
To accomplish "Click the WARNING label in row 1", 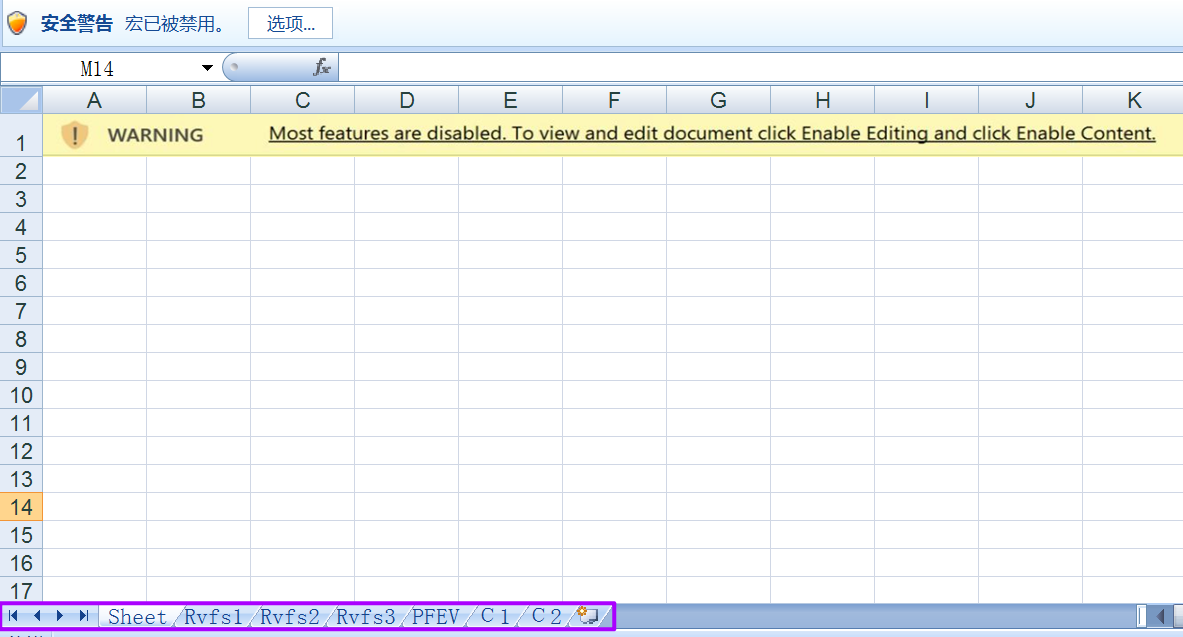I will [x=155, y=135].
